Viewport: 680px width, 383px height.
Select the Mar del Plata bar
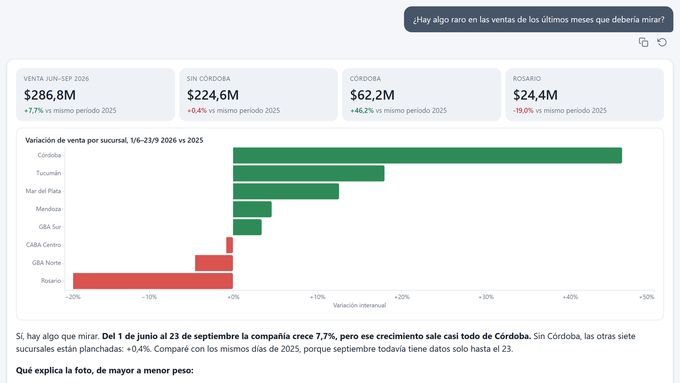pos(286,191)
